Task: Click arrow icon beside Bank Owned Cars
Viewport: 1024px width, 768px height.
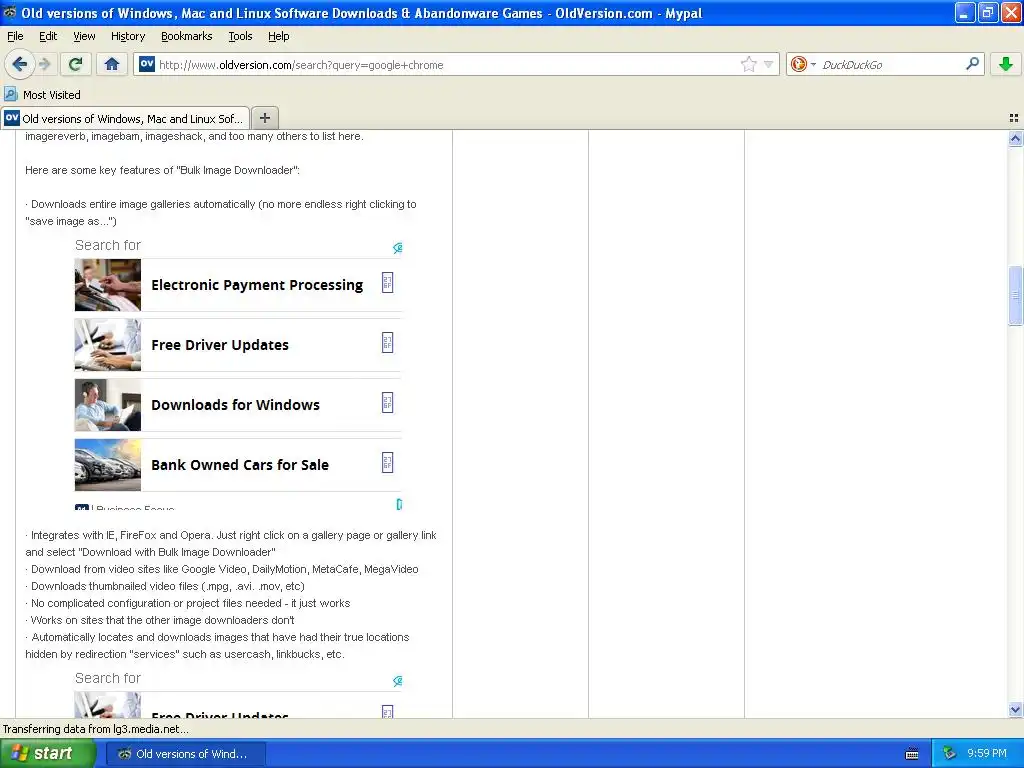Action: (x=387, y=463)
